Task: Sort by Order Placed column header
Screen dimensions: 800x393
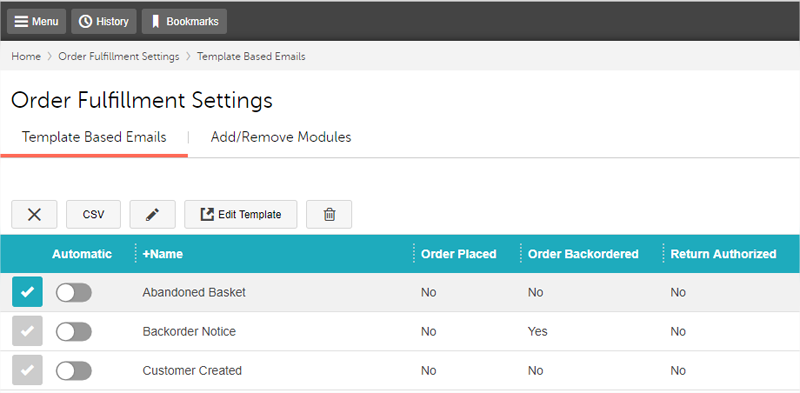Action: pyautogui.click(x=459, y=254)
